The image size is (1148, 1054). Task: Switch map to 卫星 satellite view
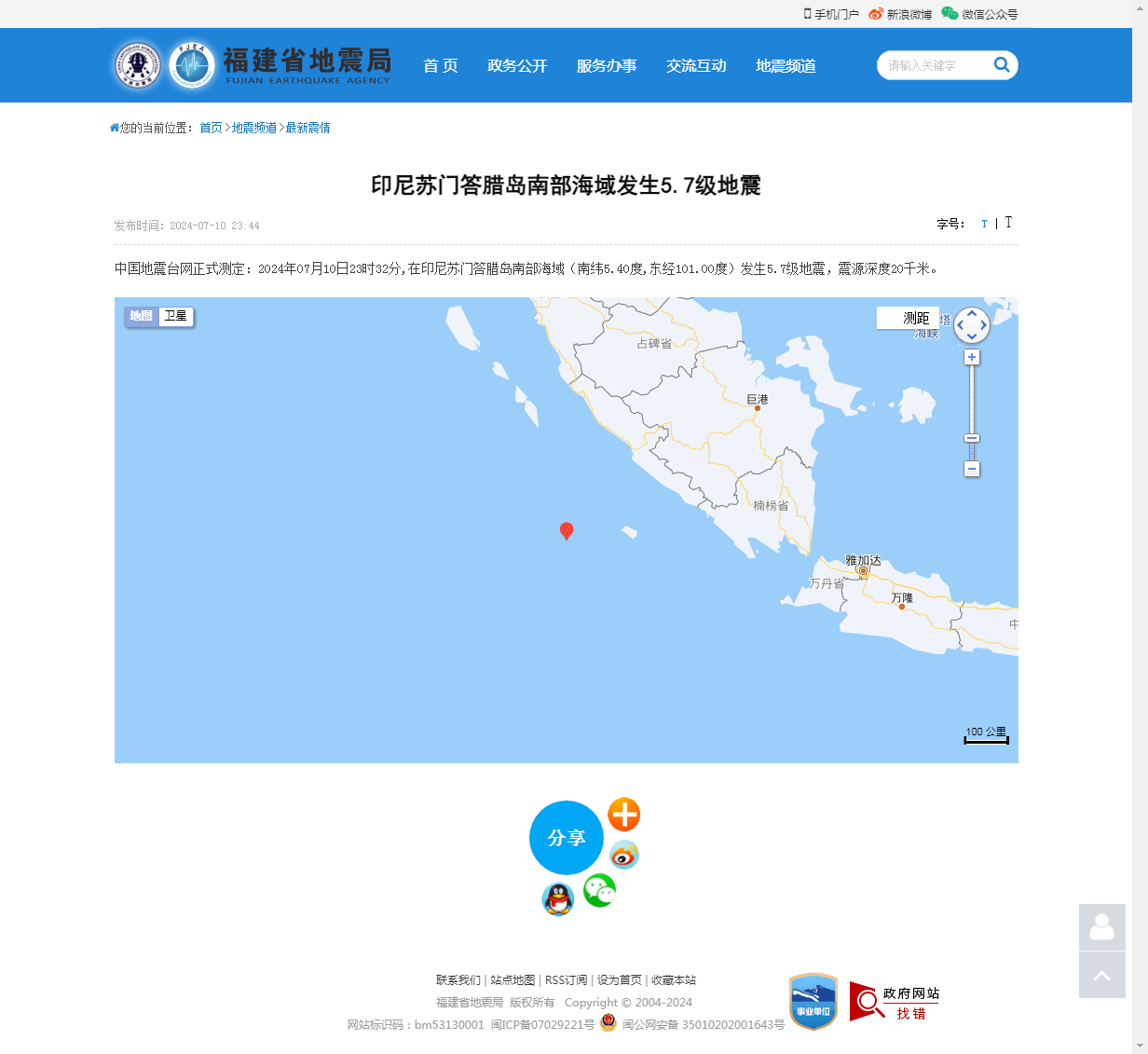click(175, 316)
